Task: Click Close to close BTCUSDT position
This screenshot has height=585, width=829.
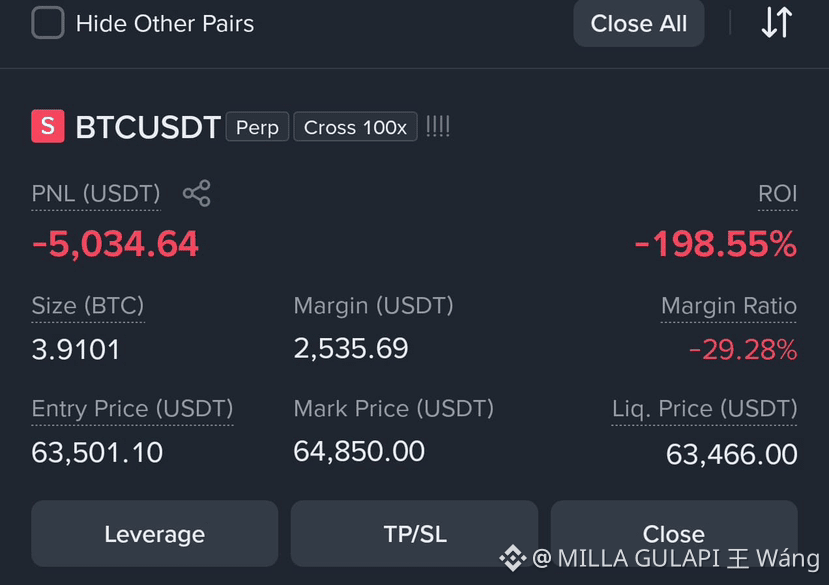Action: [674, 534]
